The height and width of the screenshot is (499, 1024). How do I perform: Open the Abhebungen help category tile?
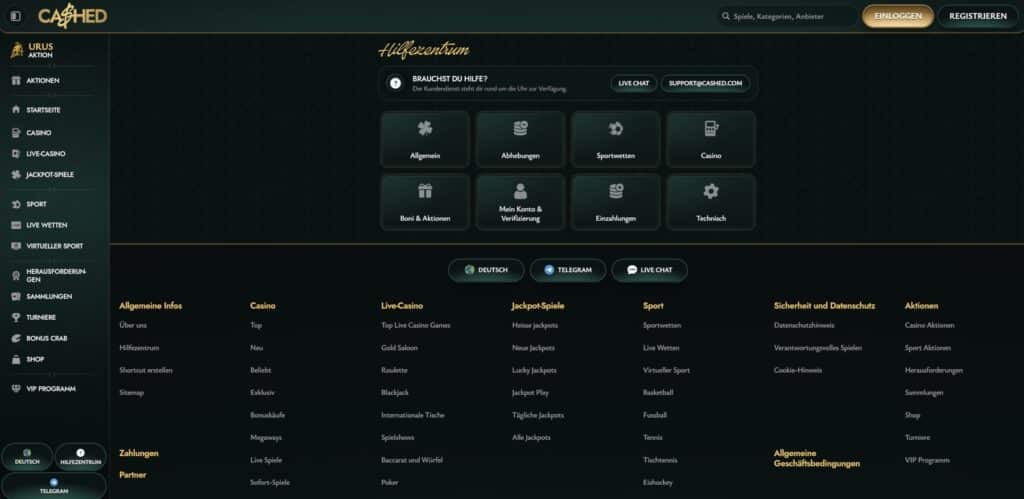click(x=520, y=139)
